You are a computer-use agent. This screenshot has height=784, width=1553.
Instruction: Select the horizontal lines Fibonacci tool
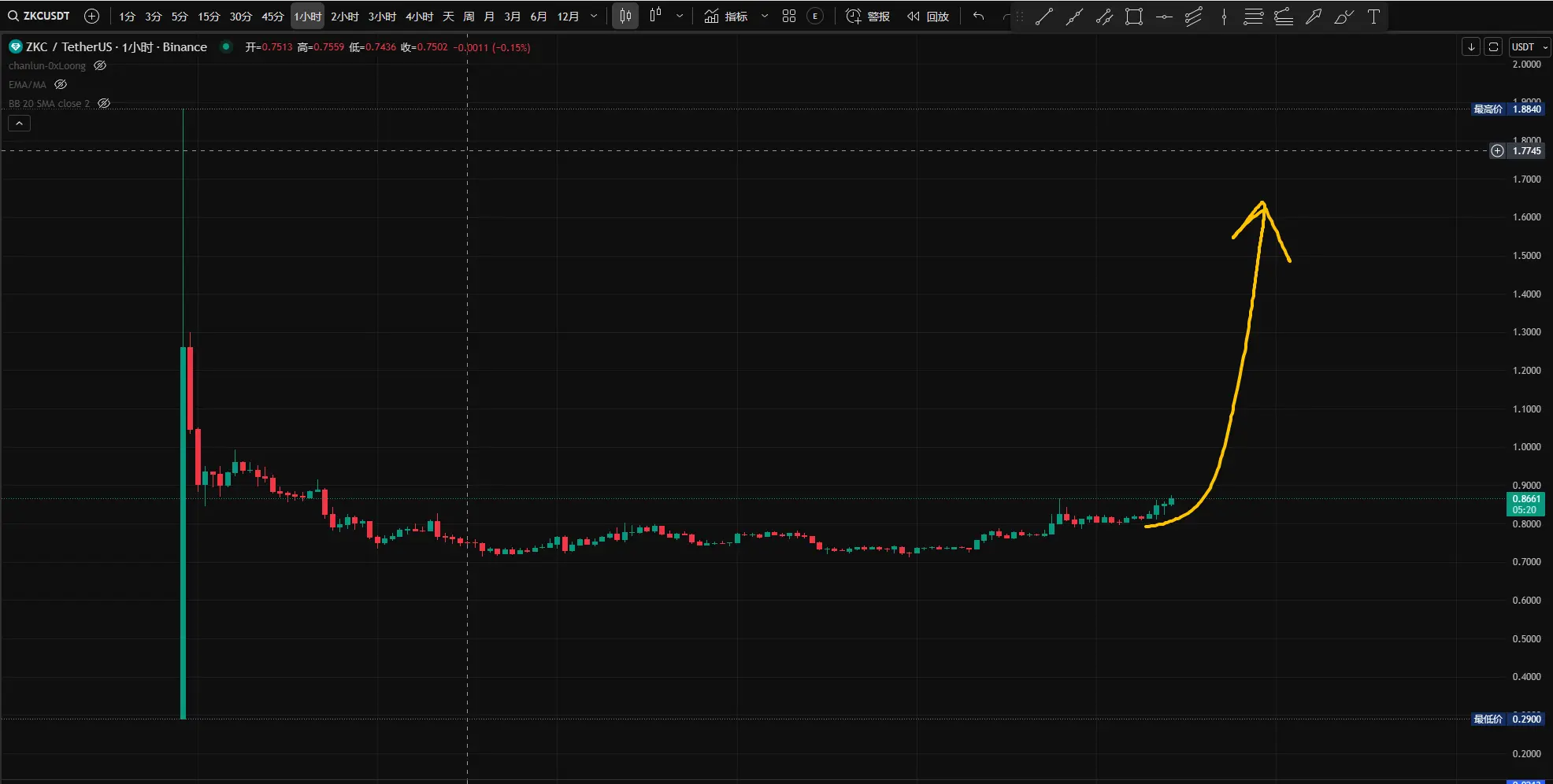click(1254, 17)
